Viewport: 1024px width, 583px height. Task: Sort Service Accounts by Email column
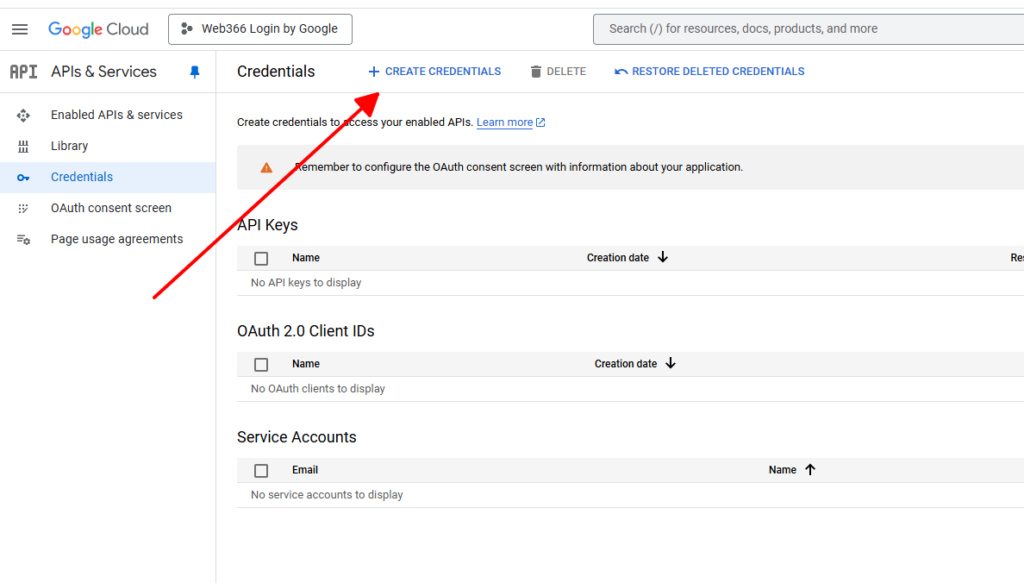305,470
